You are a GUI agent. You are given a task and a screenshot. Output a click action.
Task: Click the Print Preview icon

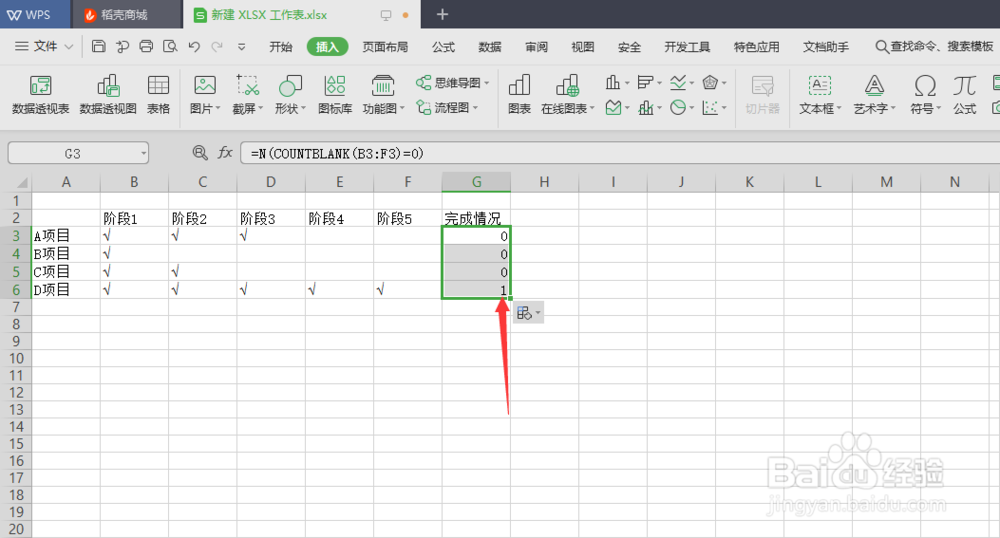click(x=170, y=46)
